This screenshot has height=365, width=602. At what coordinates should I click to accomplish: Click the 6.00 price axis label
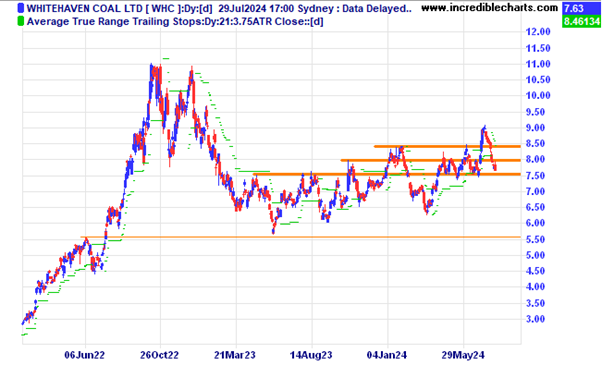point(535,223)
